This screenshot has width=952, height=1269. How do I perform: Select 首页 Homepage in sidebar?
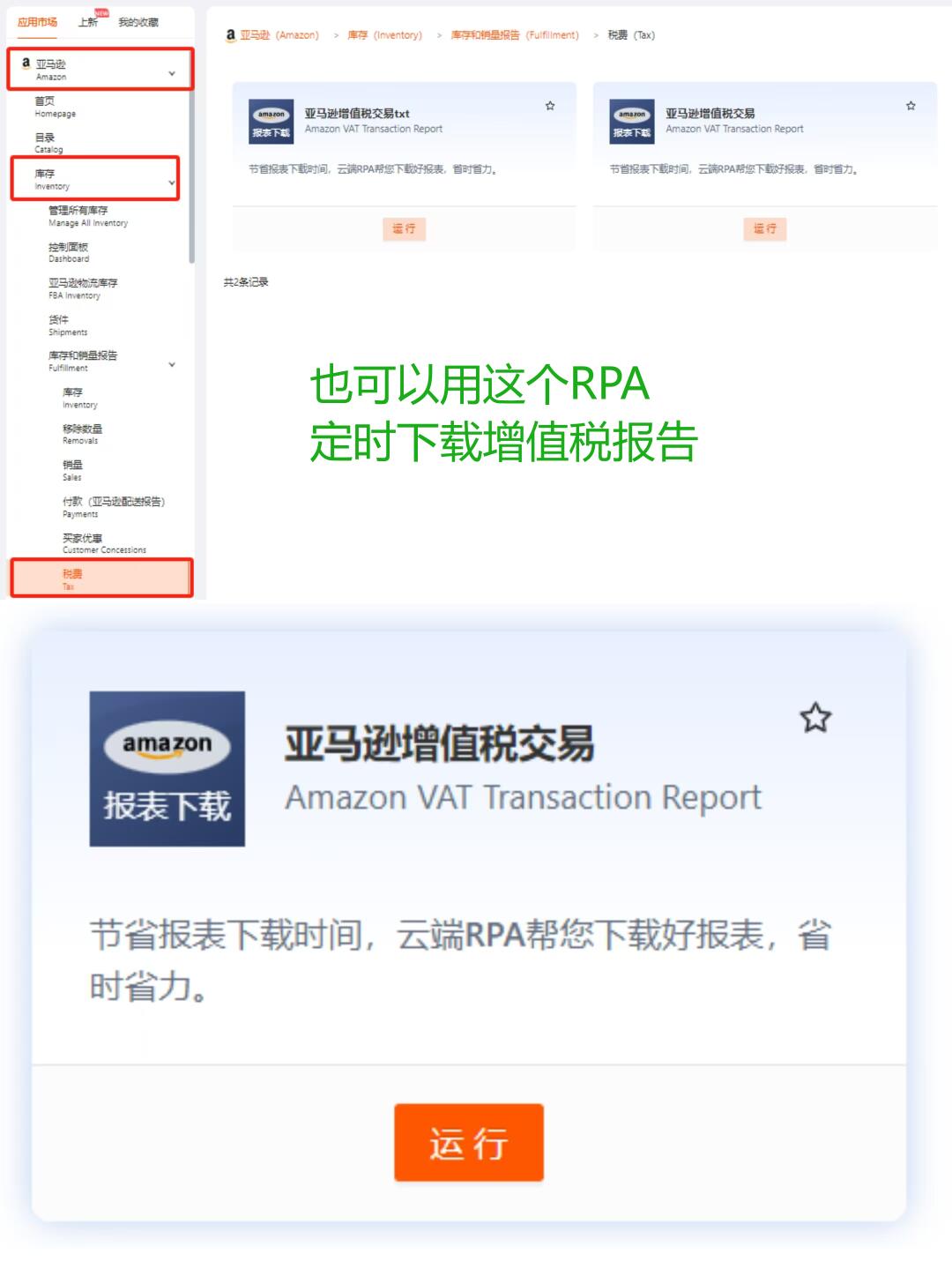click(55, 107)
